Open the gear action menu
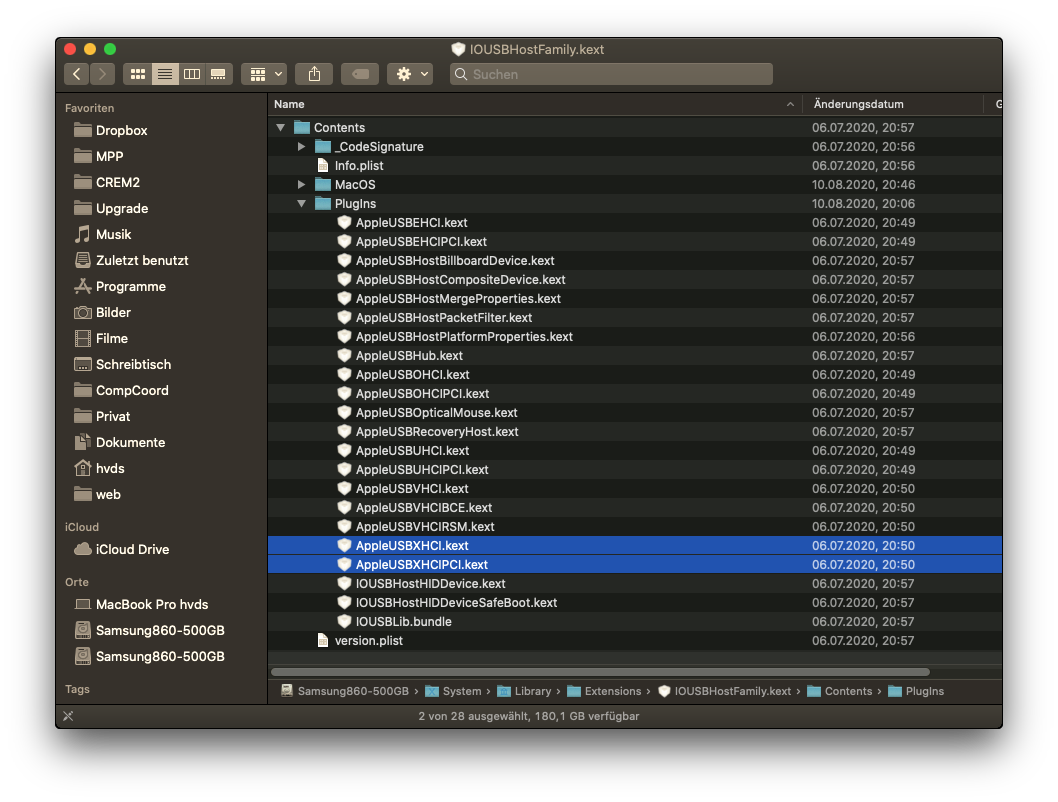Viewport: 1058px width, 802px height. [410, 74]
